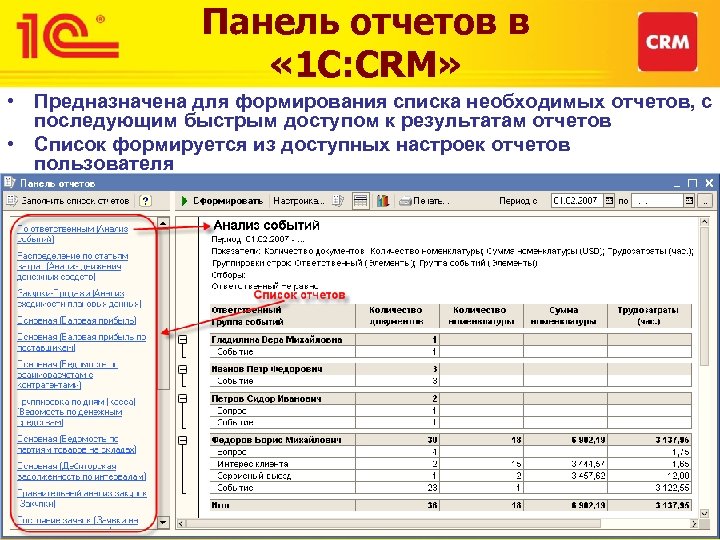
Task: Click the colored chart icon in toolbar
Action: click(x=382, y=201)
